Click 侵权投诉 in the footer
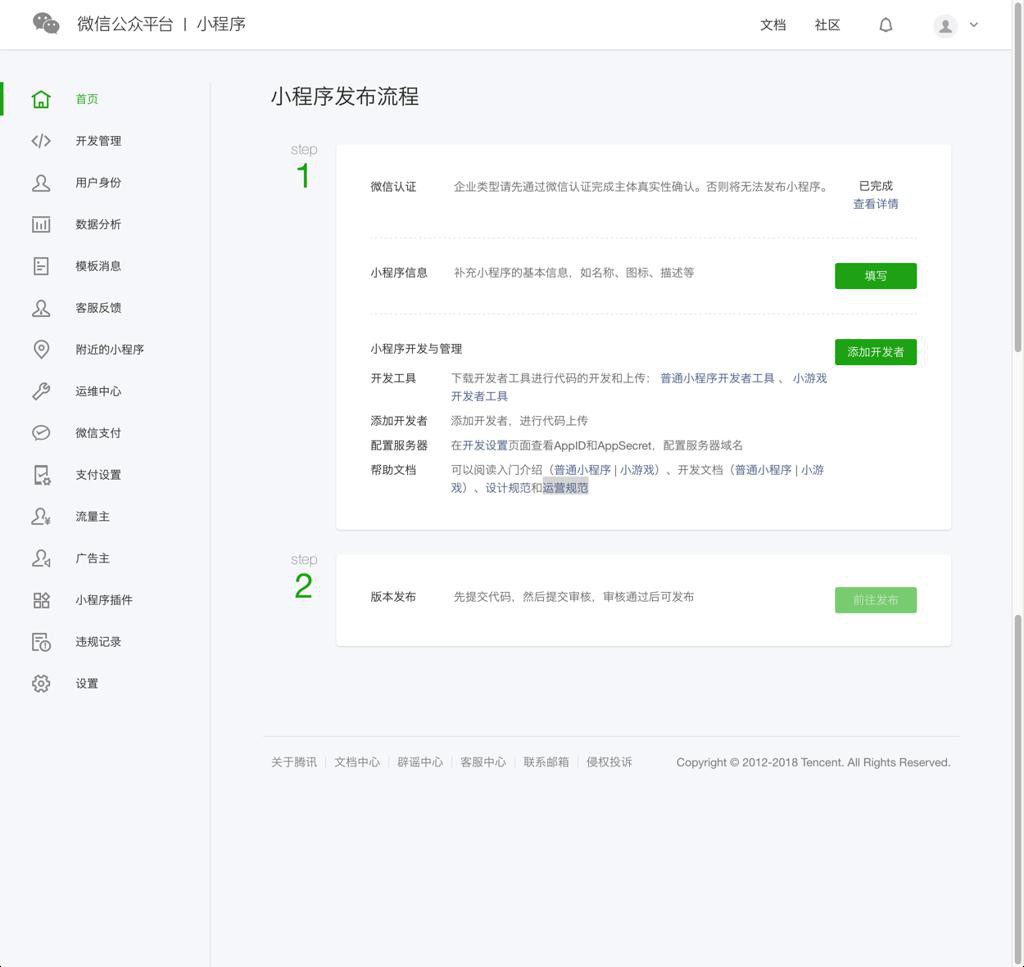 (x=609, y=762)
